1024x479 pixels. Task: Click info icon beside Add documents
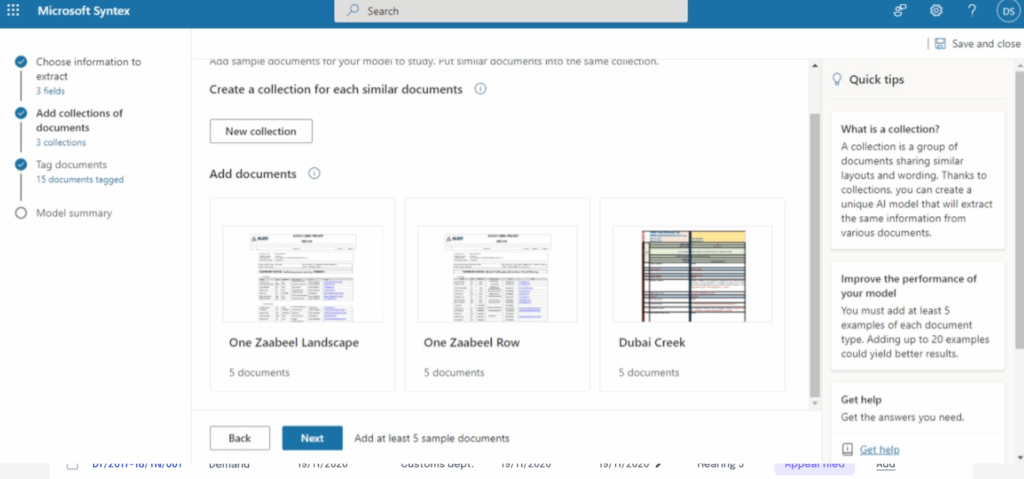314,174
